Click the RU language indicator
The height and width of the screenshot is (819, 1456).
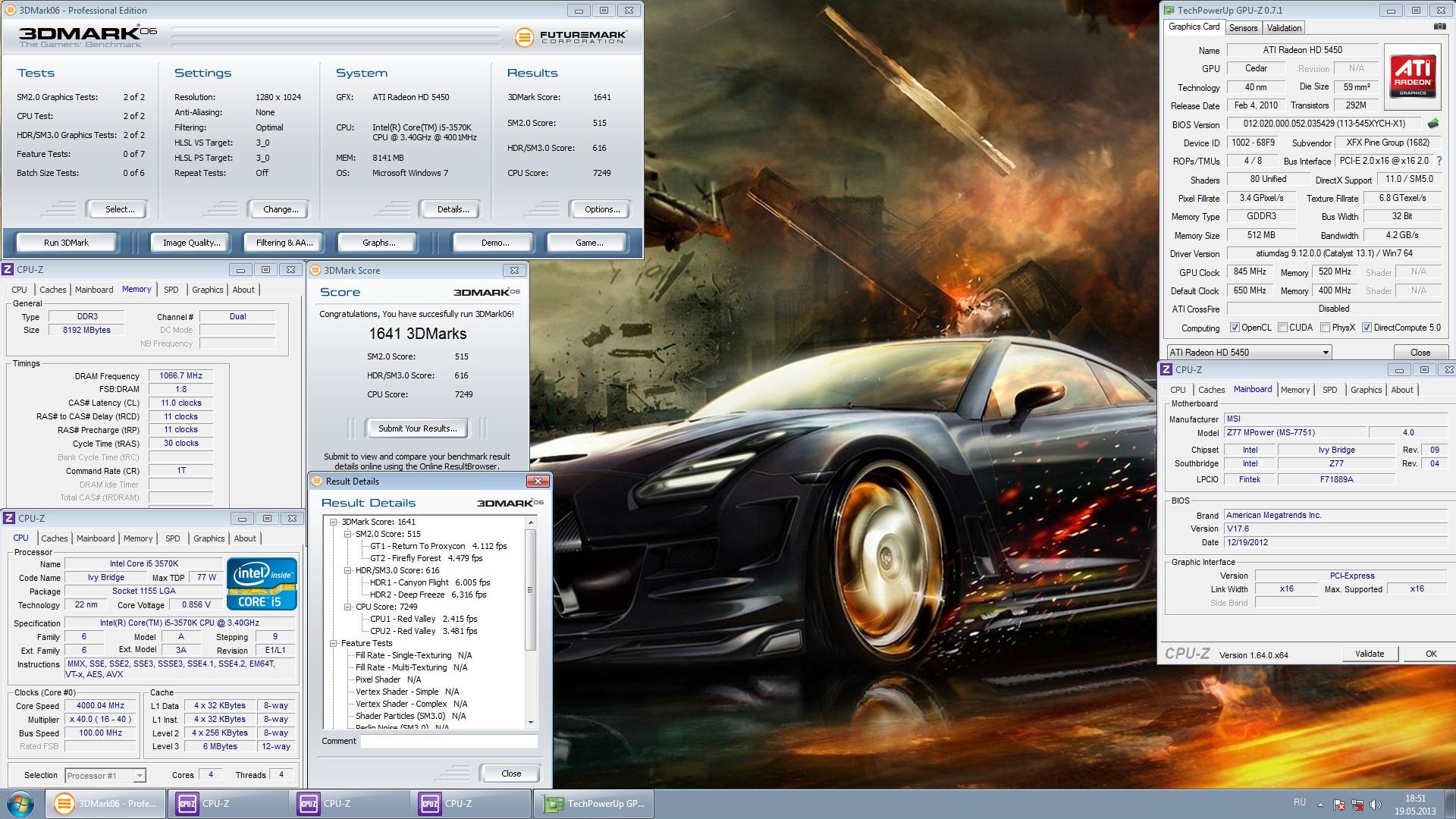(x=1300, y=802)
